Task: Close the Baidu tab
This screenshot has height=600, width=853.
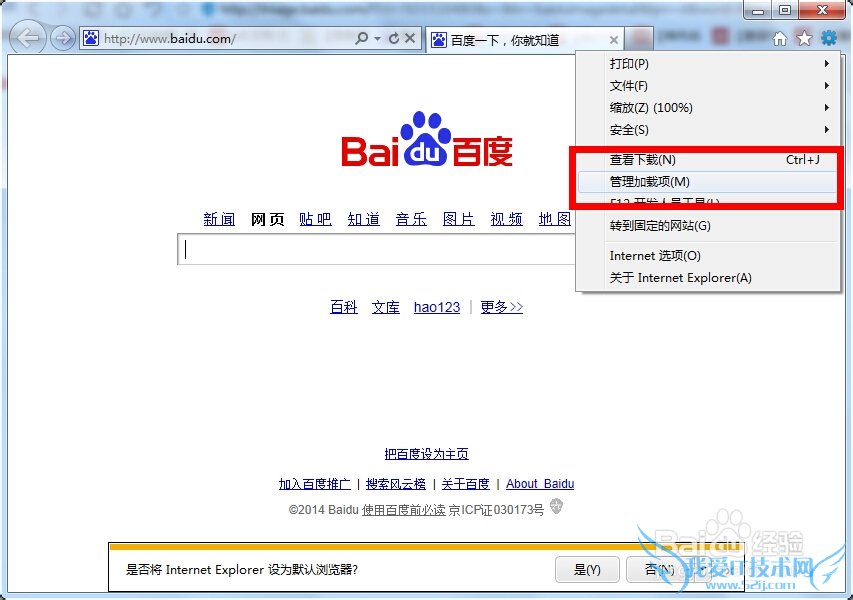Action: [614, 40]
